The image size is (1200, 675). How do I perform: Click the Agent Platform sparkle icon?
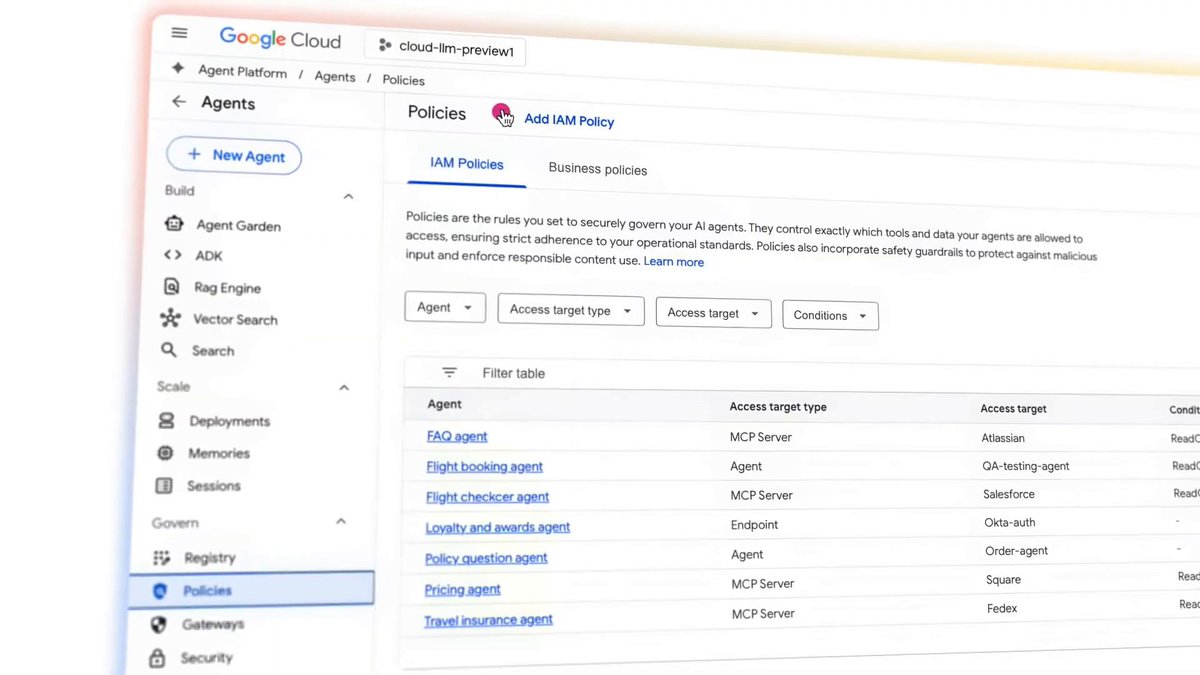click(x=178, y=69)
